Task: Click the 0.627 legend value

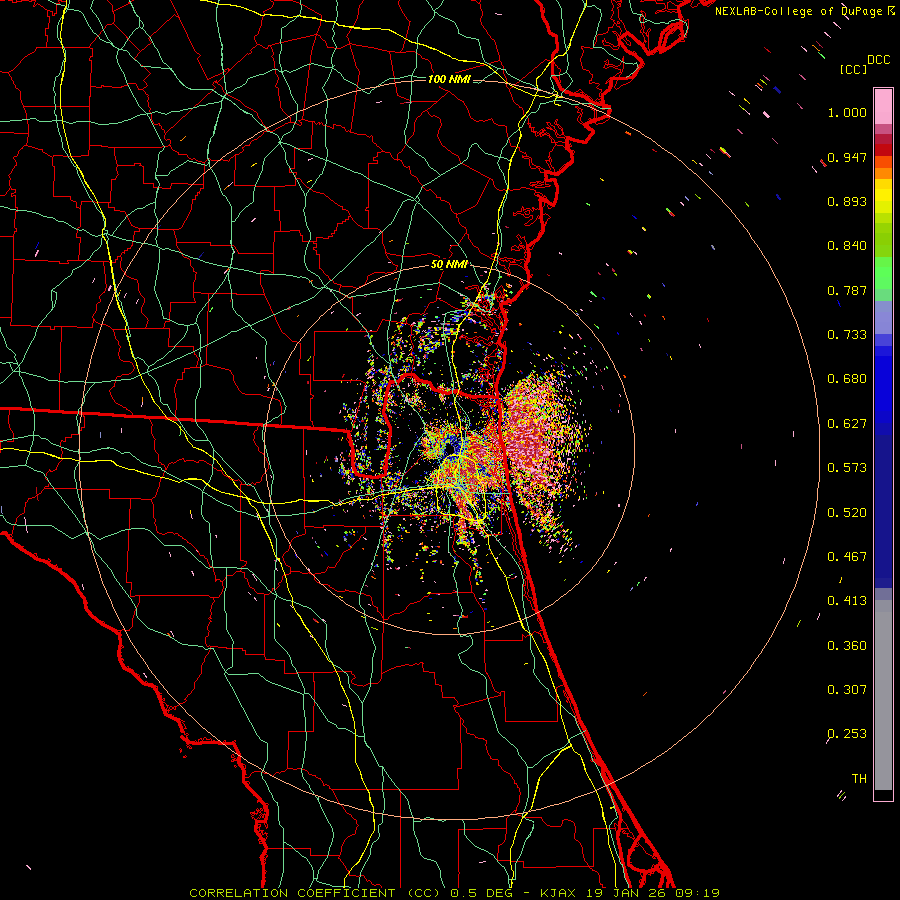Action: coord(847,424)
